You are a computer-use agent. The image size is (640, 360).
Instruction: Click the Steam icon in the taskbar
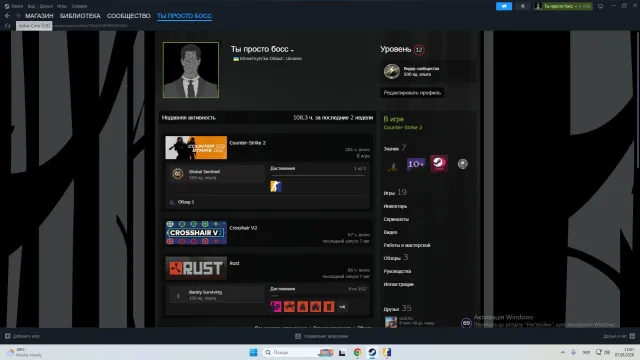coord(372,352)
